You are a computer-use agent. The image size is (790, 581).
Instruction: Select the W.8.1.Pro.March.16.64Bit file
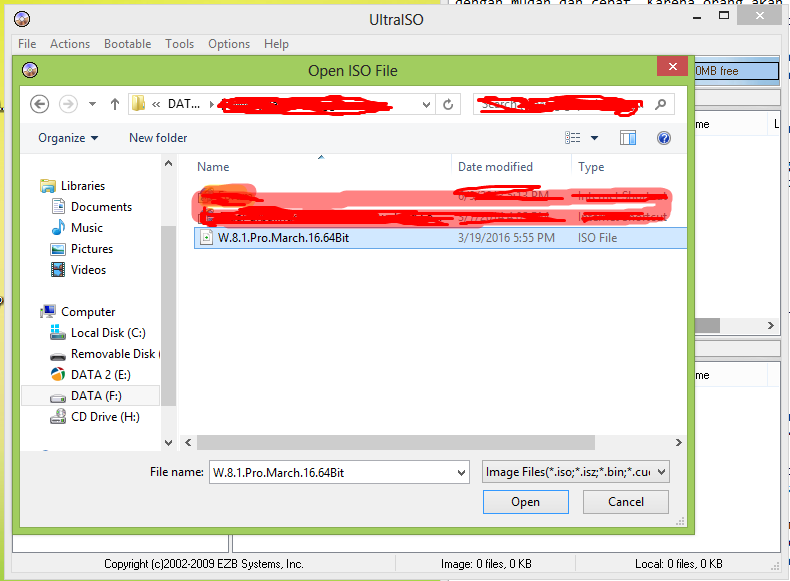coord(440,238)
